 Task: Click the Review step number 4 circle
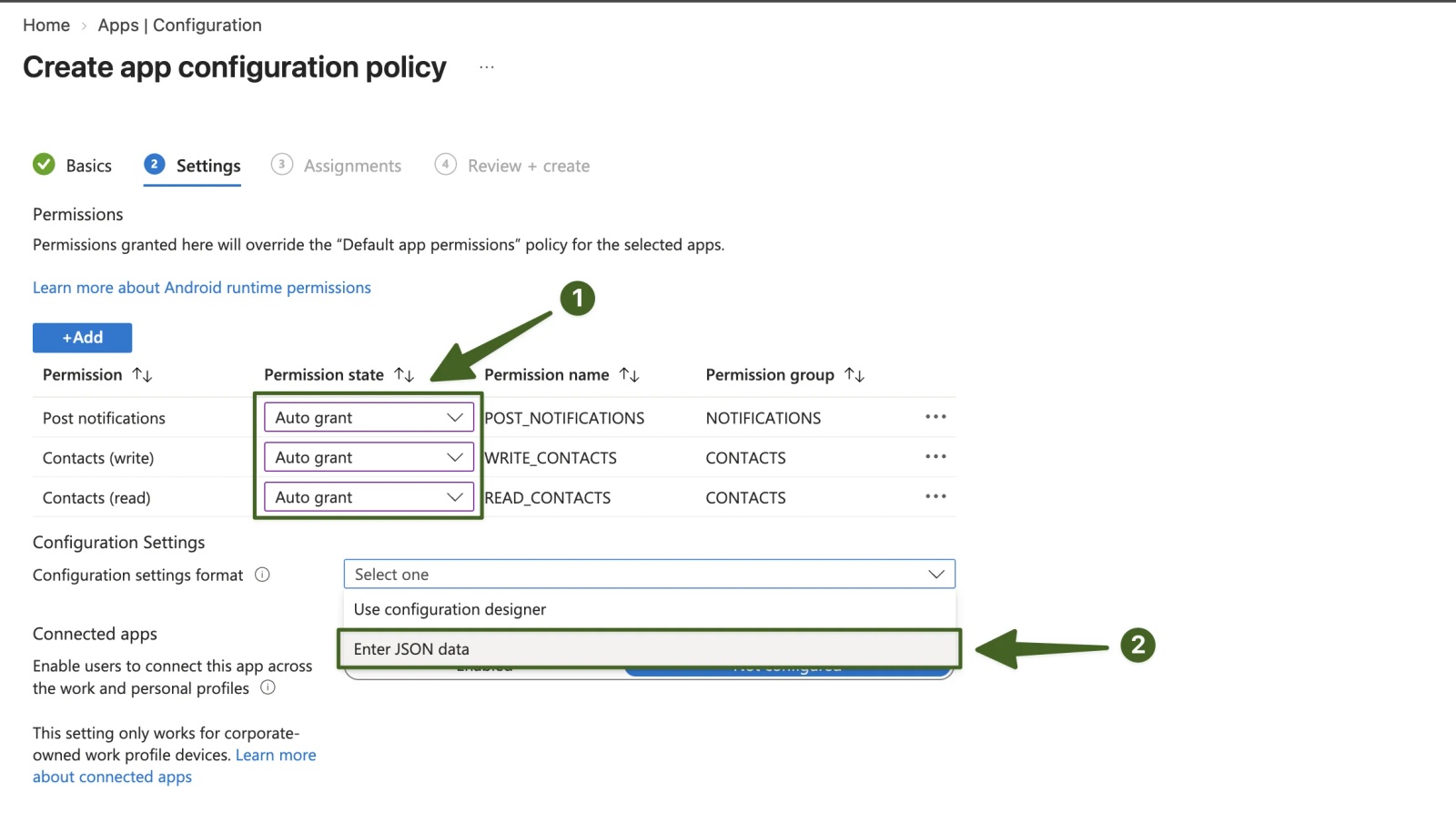pos(445,164)
